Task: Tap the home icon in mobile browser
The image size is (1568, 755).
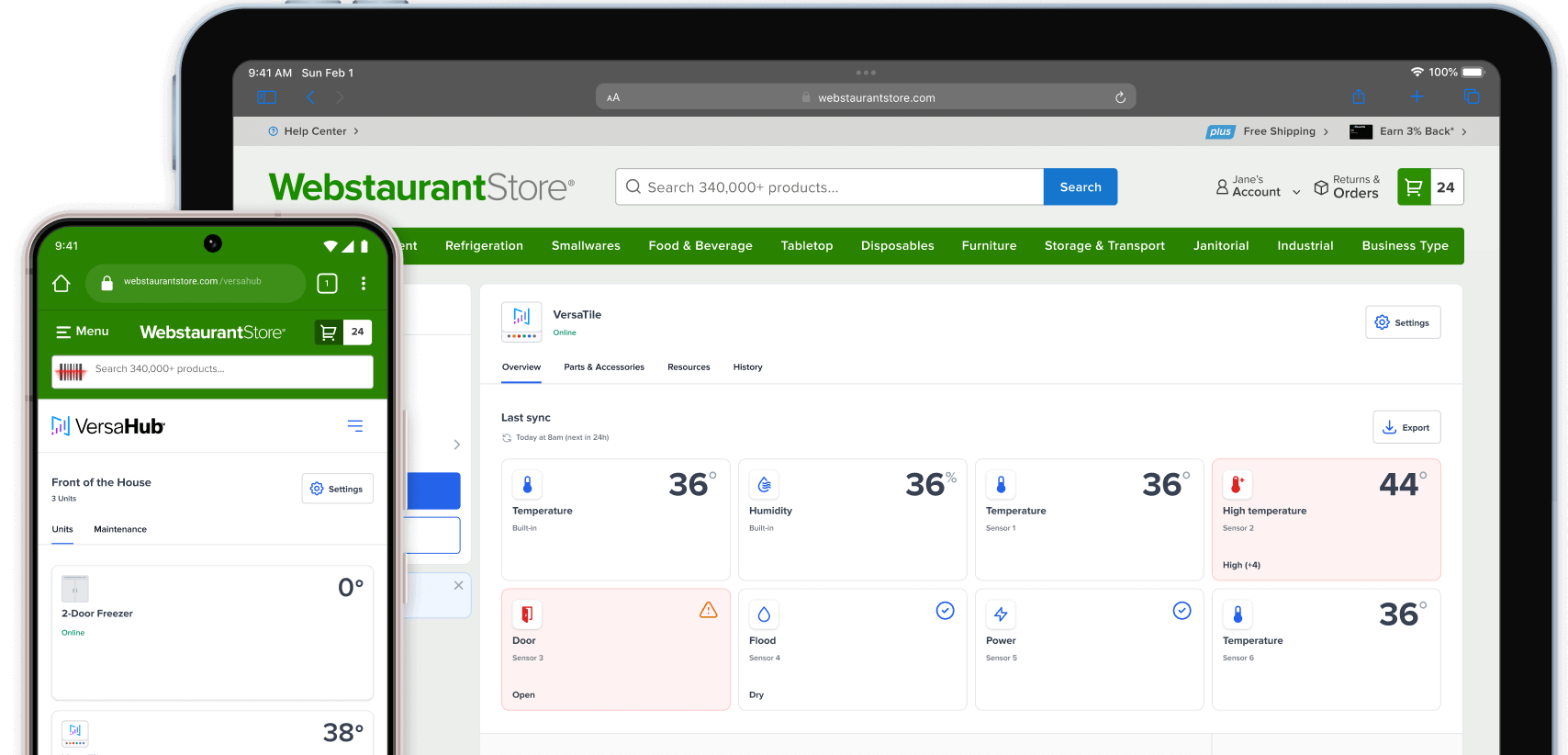Action: coord(62,284)
